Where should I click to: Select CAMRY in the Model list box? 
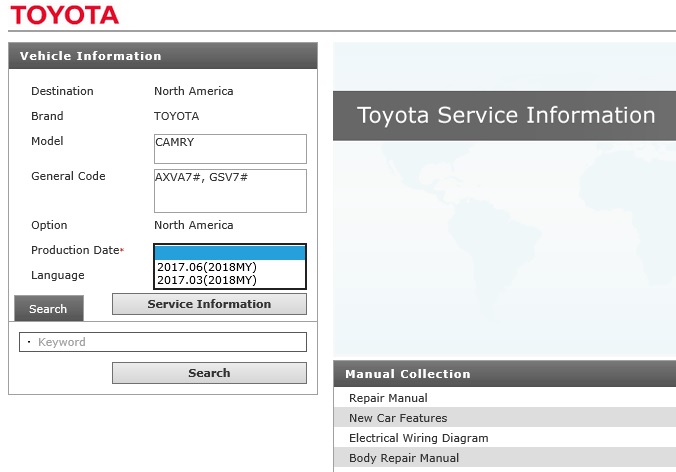(175, 142)
